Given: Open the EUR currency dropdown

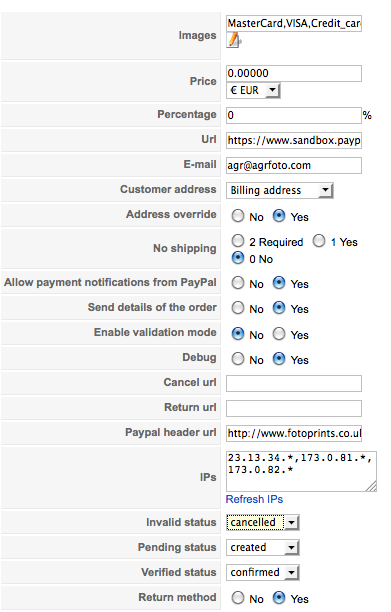Looking at the screenshot, I should [x=253, y=91].
